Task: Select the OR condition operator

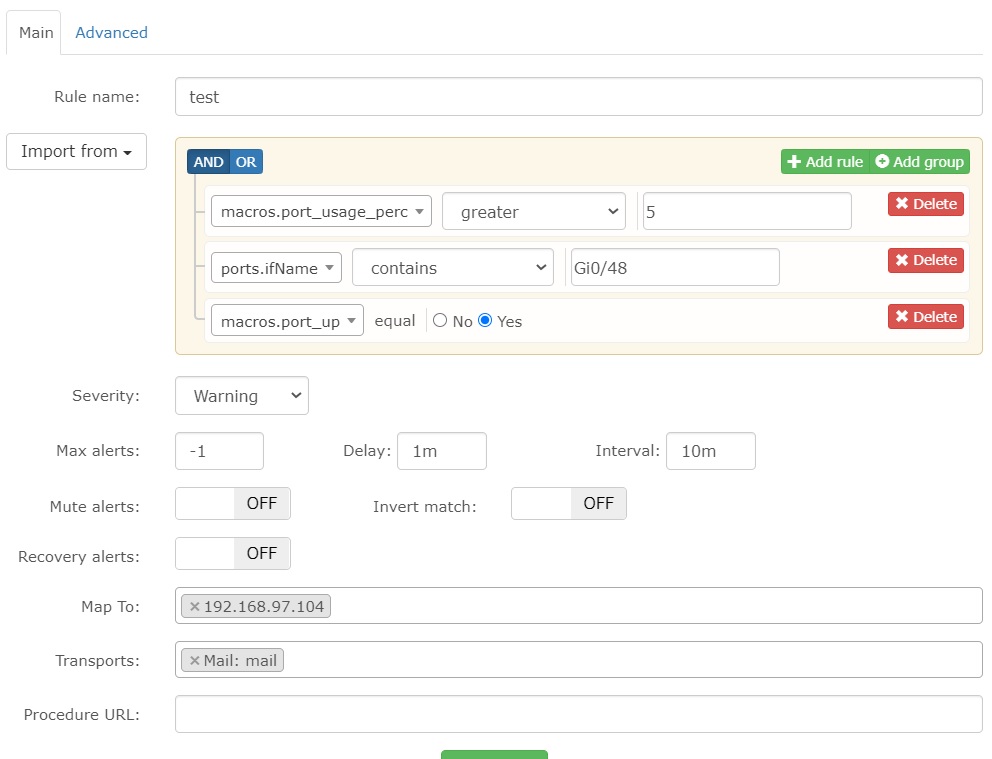Action: [x=246, y=162]
